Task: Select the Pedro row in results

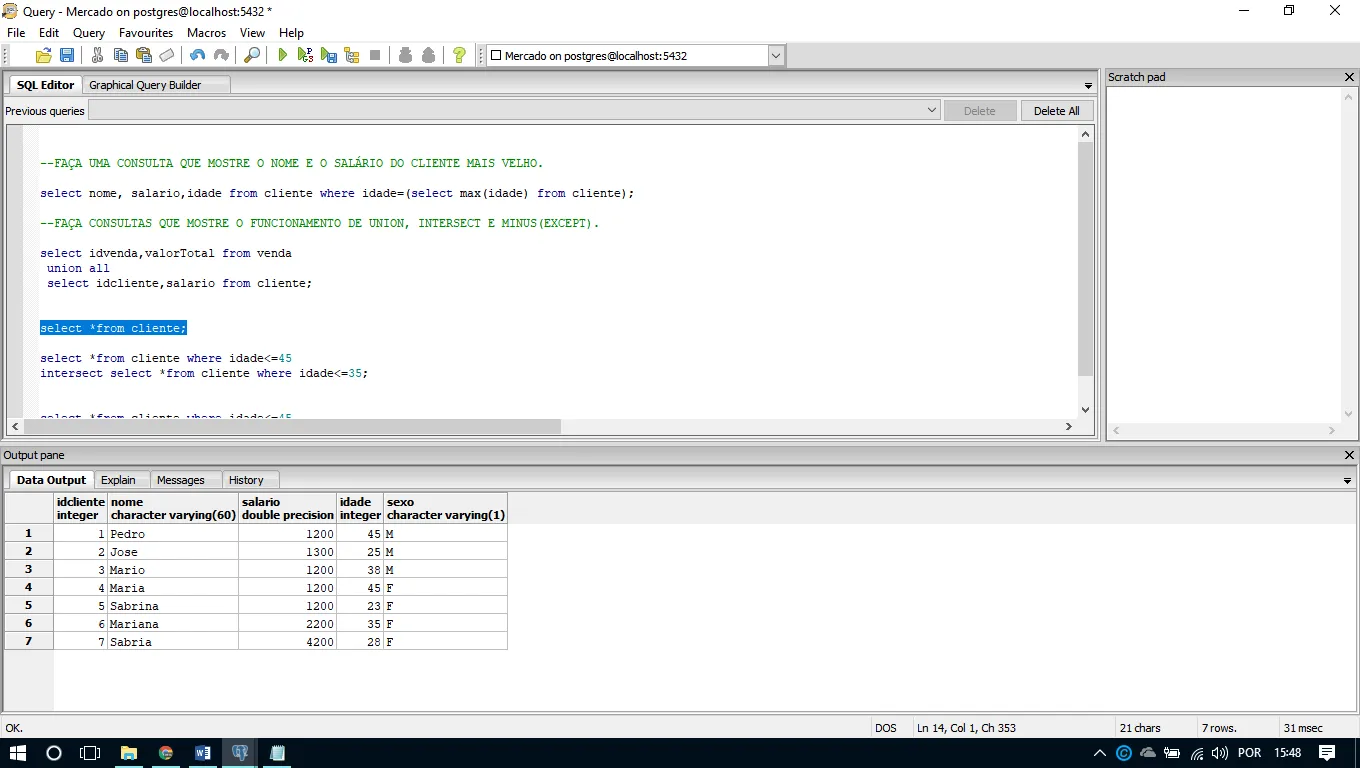Action: (28, 534)
